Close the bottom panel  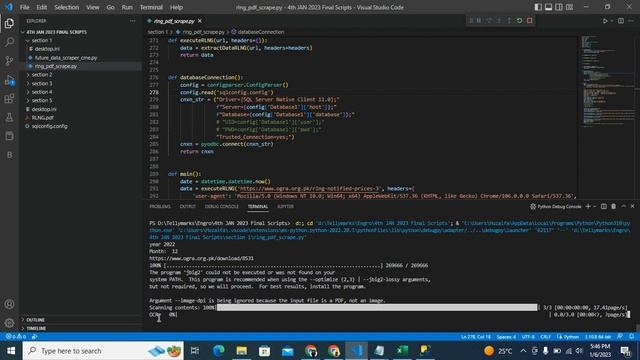coord(633,207)
